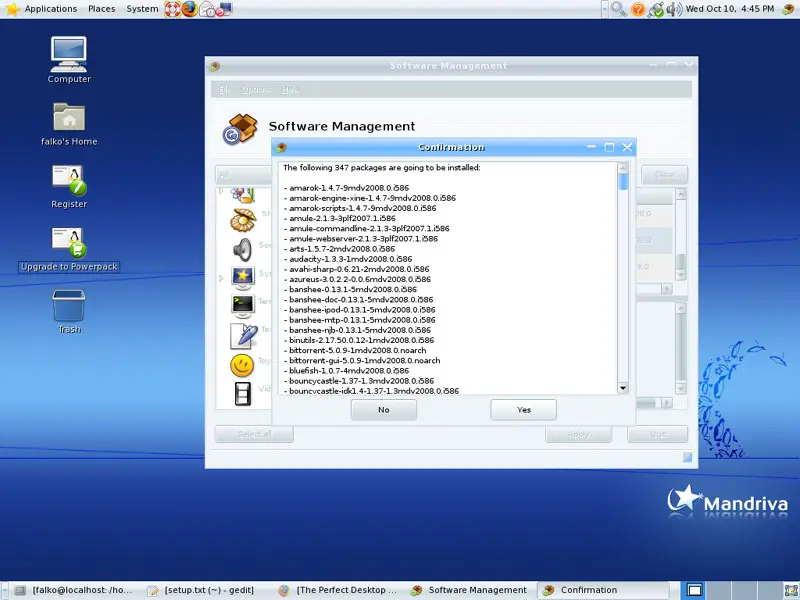Select the Terminals category icon
This screenshot has height=600, width=800.
point(242,306)
